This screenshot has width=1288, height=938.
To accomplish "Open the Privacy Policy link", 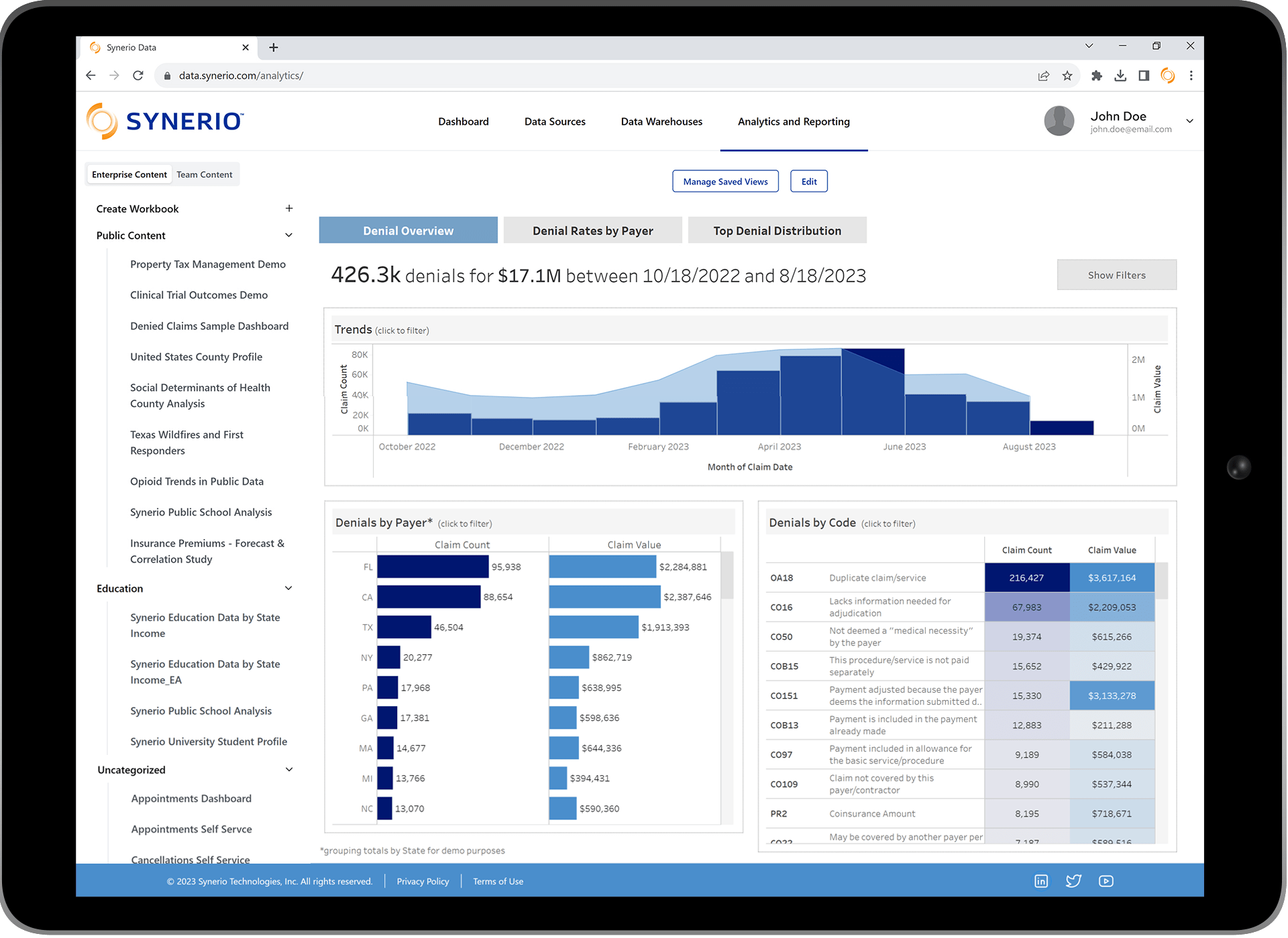I will (x=423, y=882).
